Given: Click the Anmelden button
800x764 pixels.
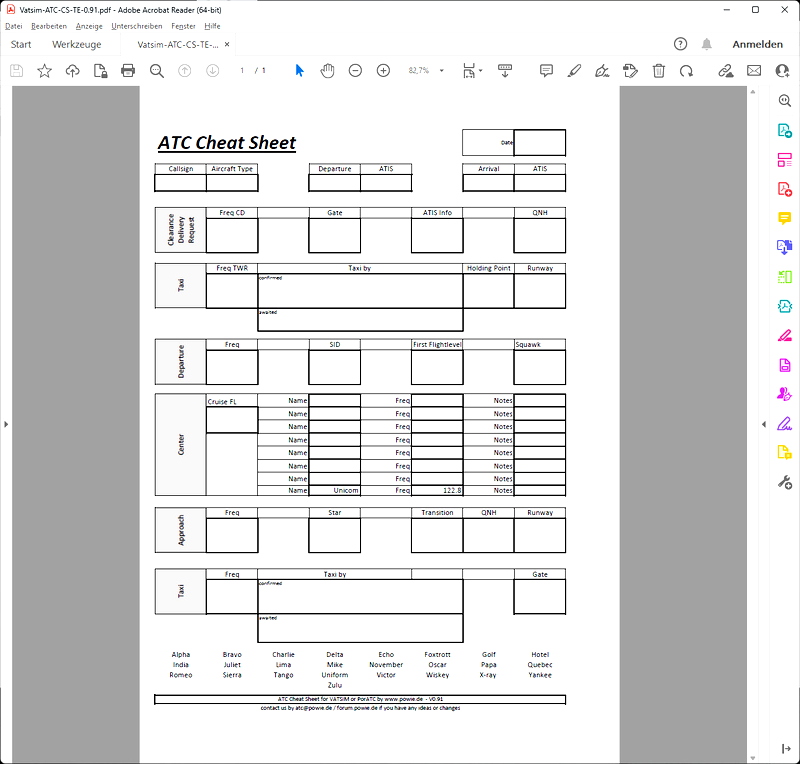Looking at the screenshot, I should (757, 44).
